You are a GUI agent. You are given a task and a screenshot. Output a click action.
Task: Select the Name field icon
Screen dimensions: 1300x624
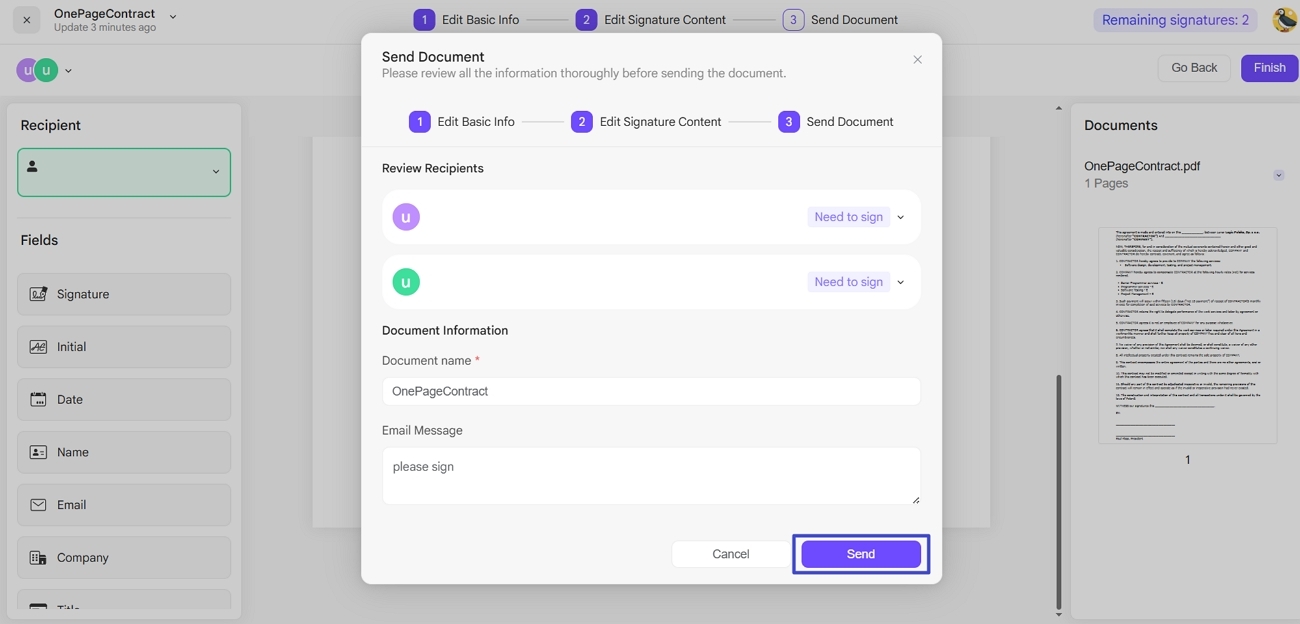(x=38, y=452)
